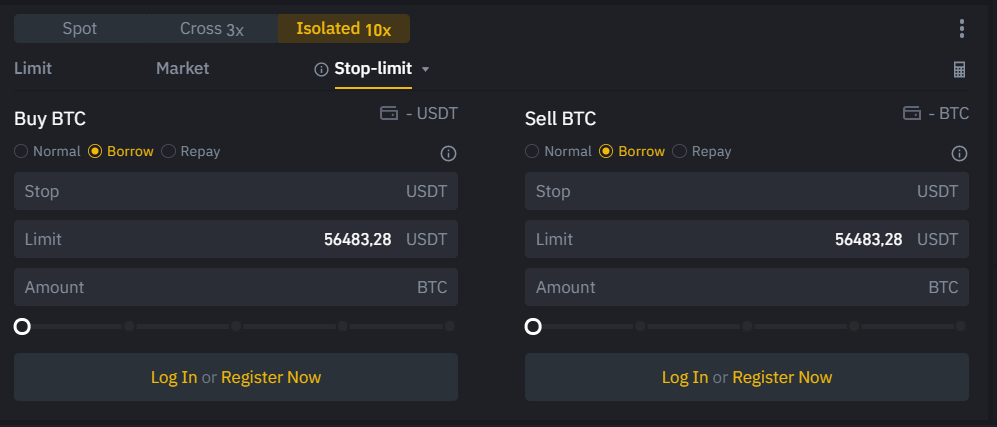Select Normal mode under Sell BTC
Image resolution: width=997 pixels, height=427 pixels.
(x=533, y=152)
